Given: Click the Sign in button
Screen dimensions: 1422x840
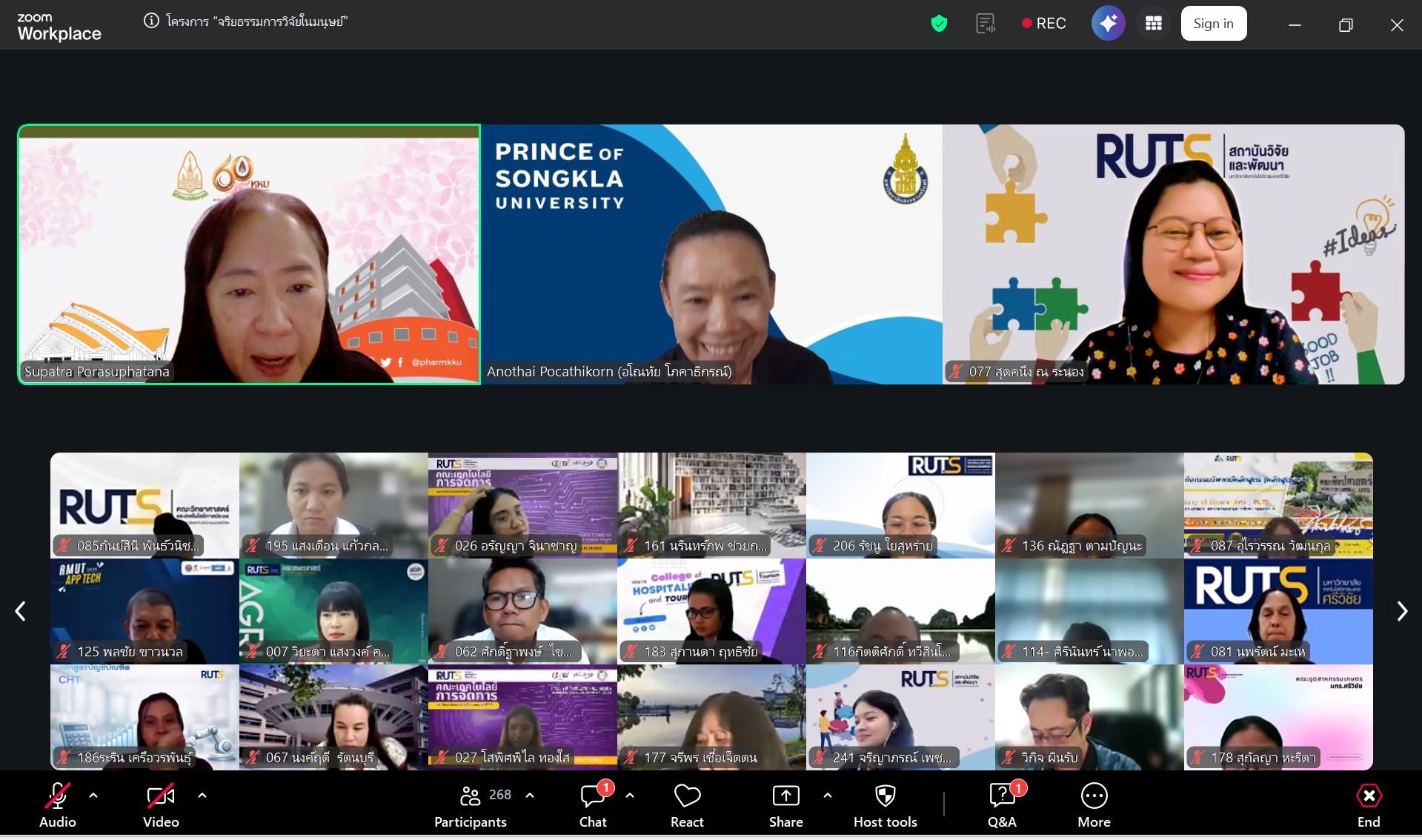Looking at the screenshot, I should click(x=1213, y=24).
